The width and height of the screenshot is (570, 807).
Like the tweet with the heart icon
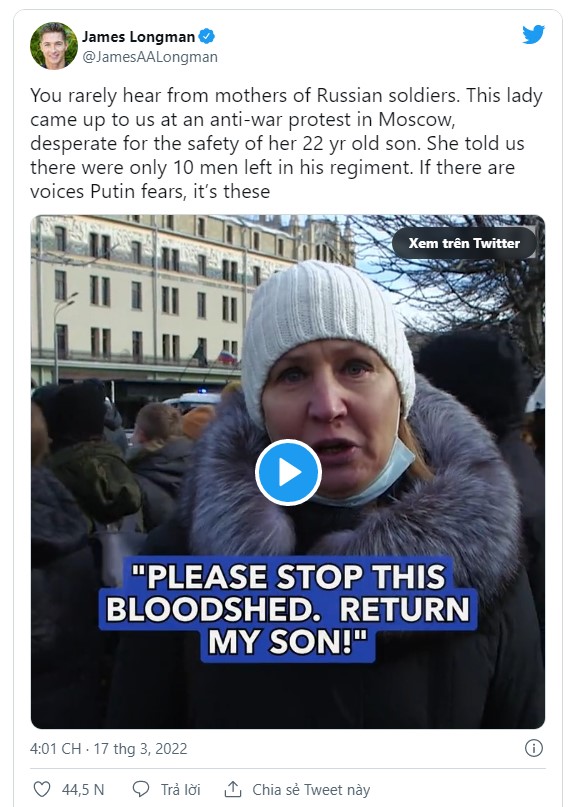pos(42,789)
